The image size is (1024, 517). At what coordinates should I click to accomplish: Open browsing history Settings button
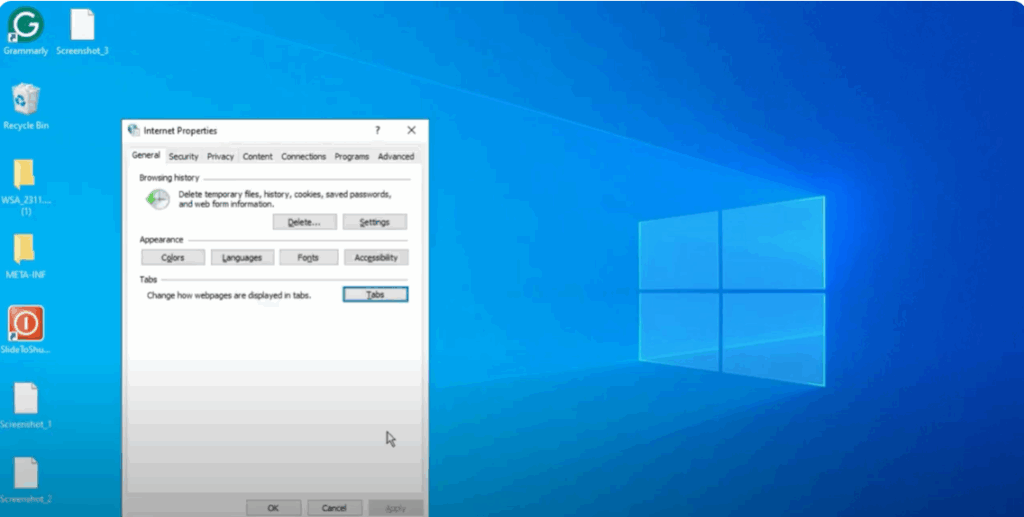(x=374, y=222)
